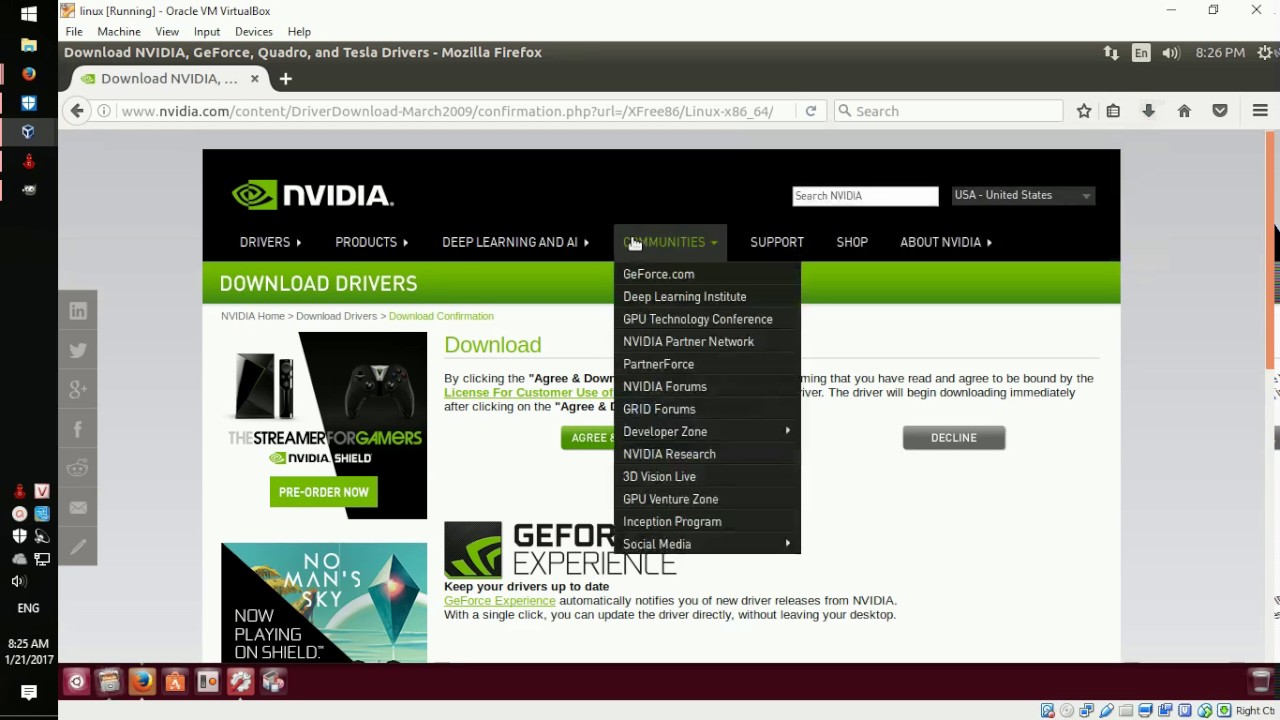This screenshot has height=720, width=1280.
Task: Click the NVIDIA logo
Action: point(312,195)
